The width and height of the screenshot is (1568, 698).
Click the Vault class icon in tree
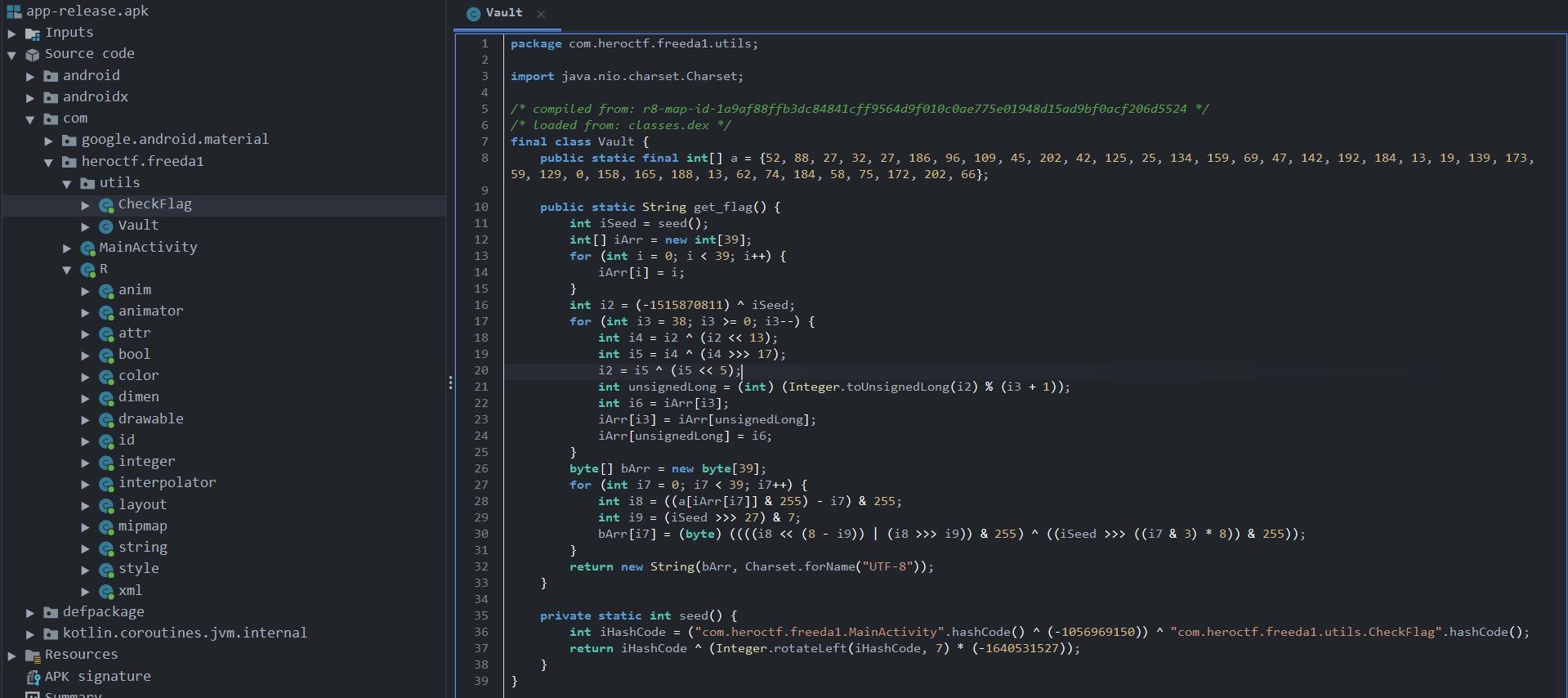click(x=106, y=226)
